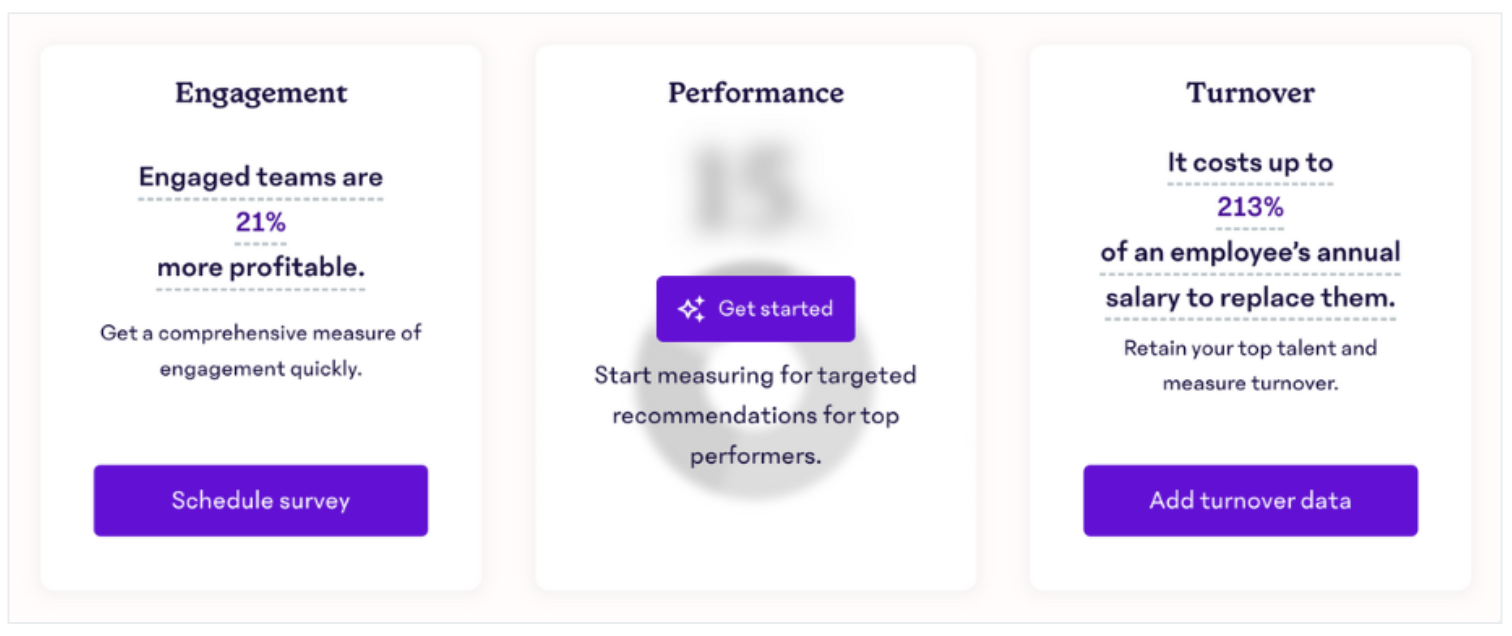This screenshot has width=1512, height=636.
Task: Click the Add turnover data button
Action: (x=1250, y=500)
